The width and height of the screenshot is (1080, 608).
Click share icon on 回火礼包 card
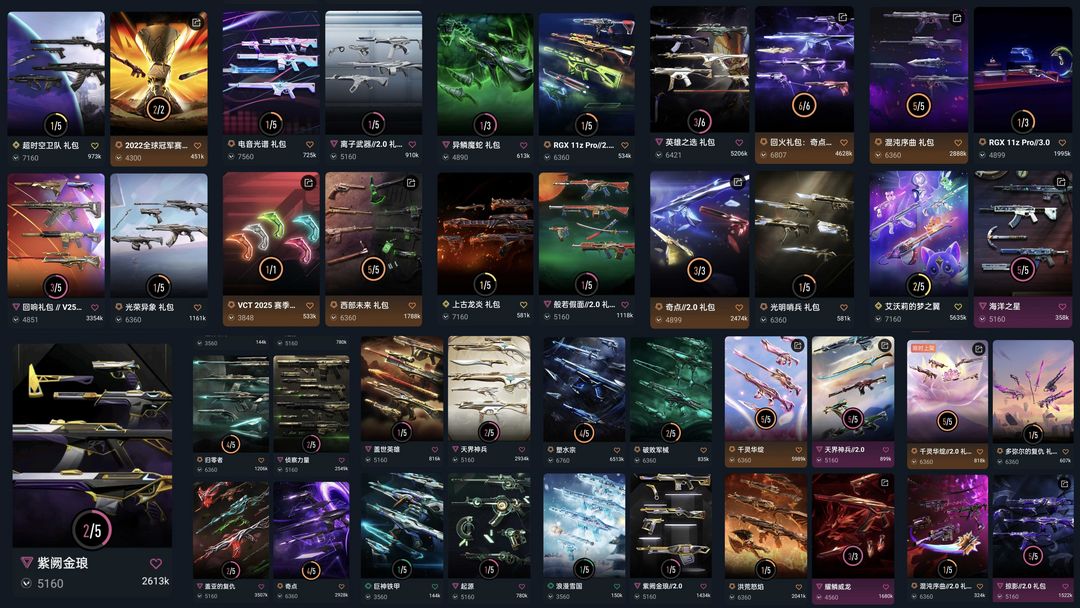click(x=842, y=17)
